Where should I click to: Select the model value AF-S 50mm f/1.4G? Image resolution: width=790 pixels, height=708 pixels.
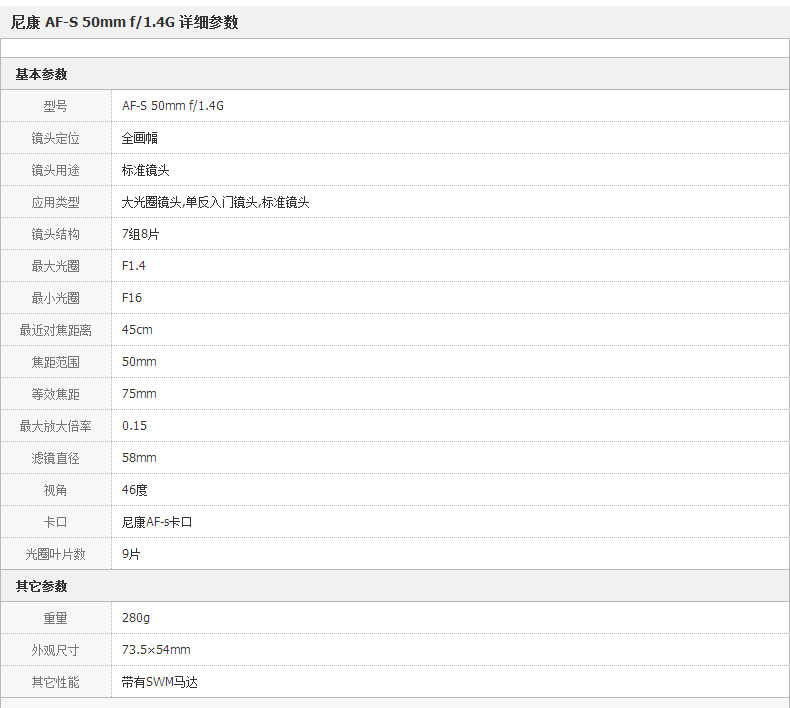click(x=173, y=106)
